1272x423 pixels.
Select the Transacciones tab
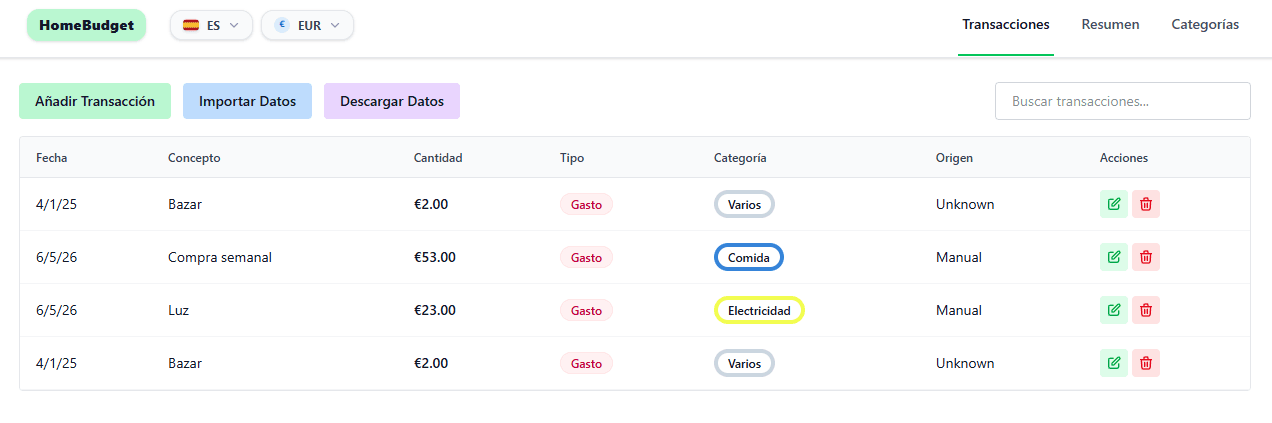click(1006, 25)
